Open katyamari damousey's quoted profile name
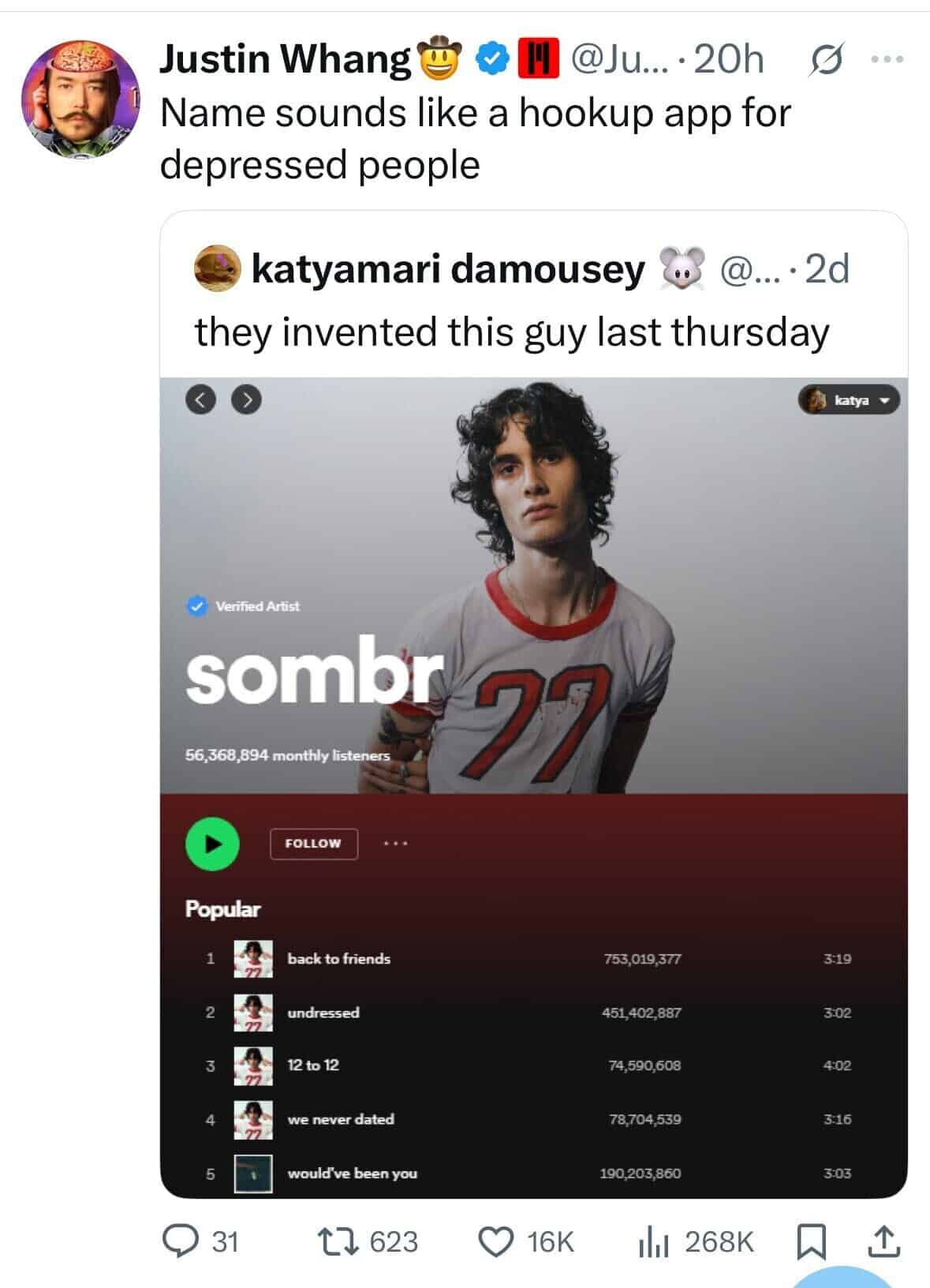Screen dimensions: 930x1288 (448, 269)
